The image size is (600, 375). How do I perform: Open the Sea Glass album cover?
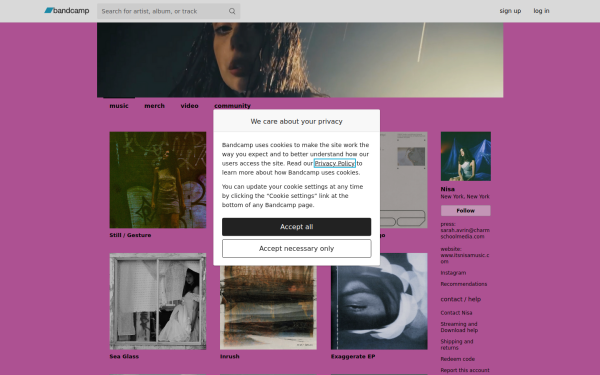(158, 301)
